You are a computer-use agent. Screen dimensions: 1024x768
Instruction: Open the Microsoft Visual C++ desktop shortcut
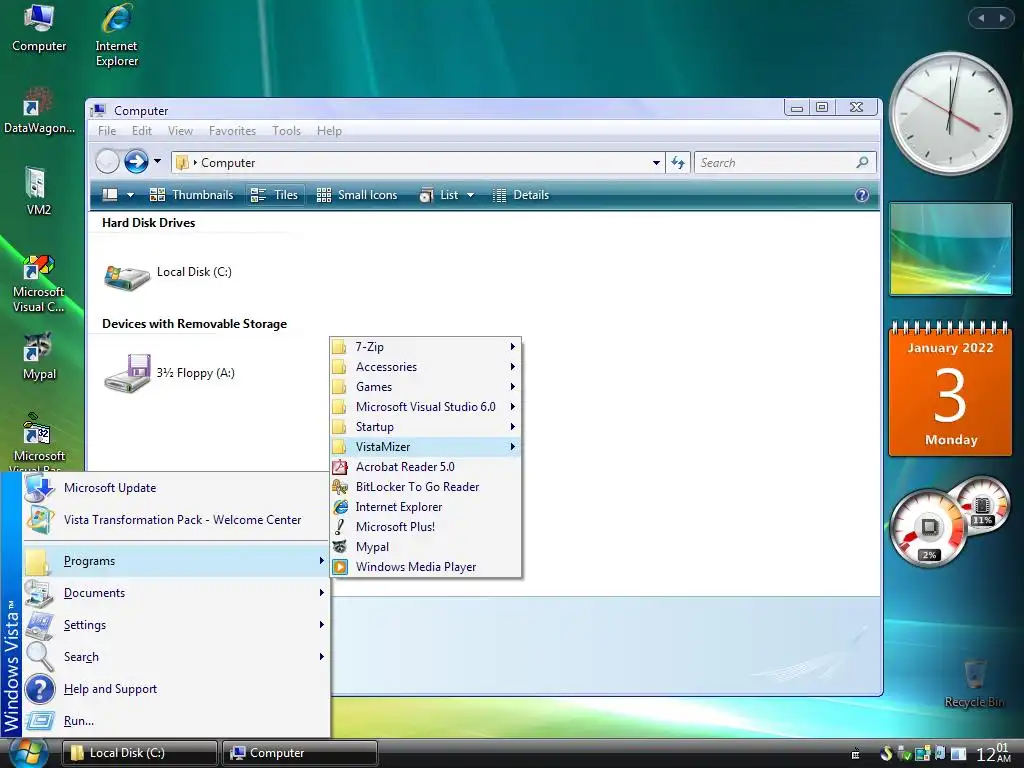click(x=39, y=283)
